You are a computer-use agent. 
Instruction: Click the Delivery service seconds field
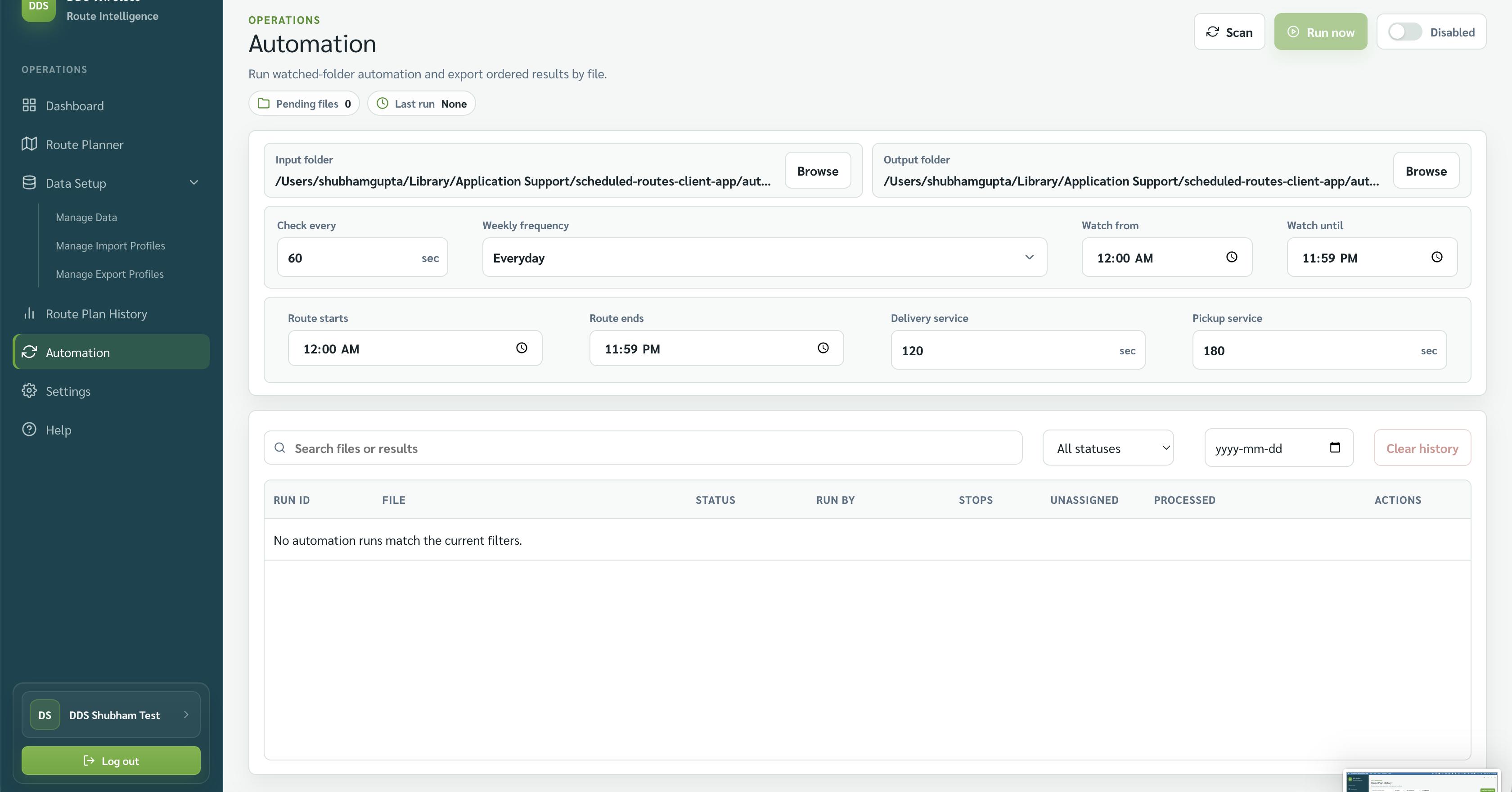click(1018, 350)
